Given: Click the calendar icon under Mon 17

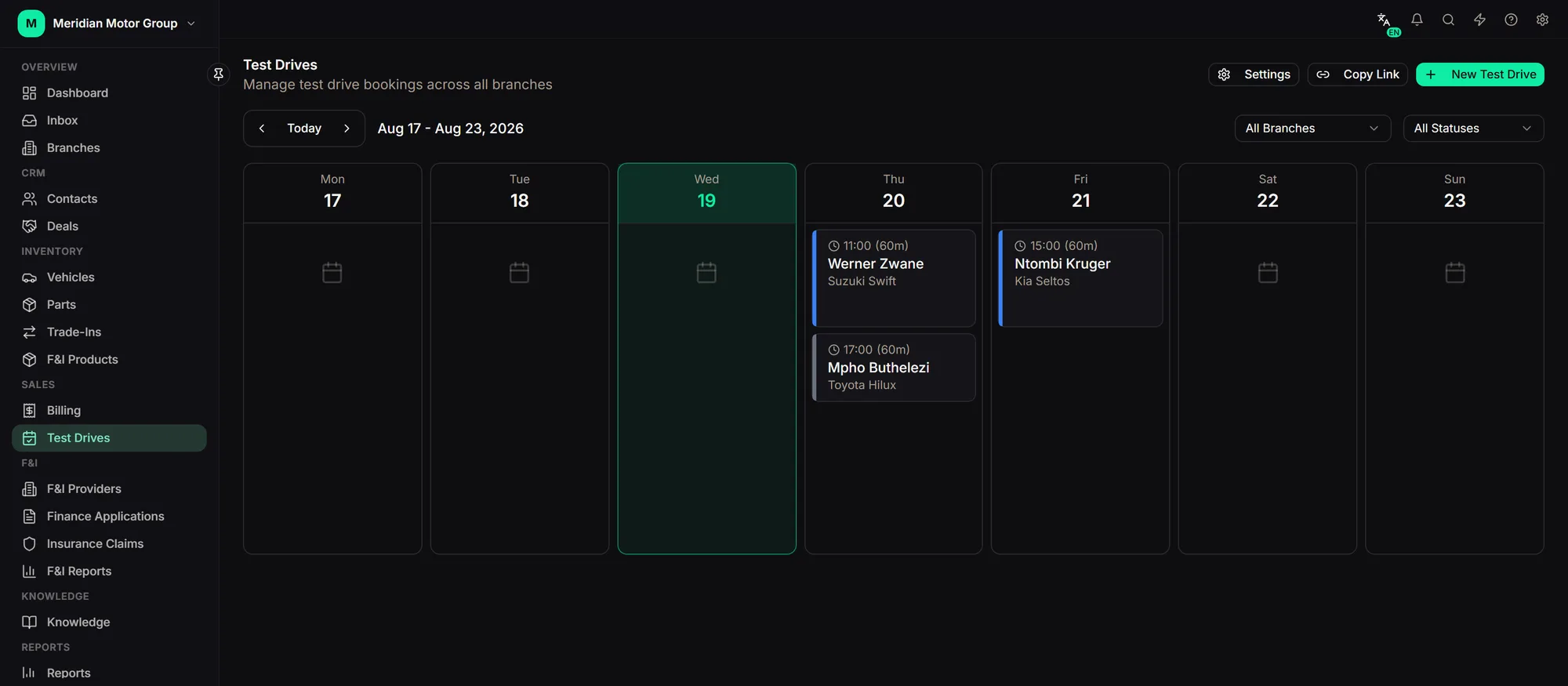Looking at the screenshot, I should [x=332, y=273].
